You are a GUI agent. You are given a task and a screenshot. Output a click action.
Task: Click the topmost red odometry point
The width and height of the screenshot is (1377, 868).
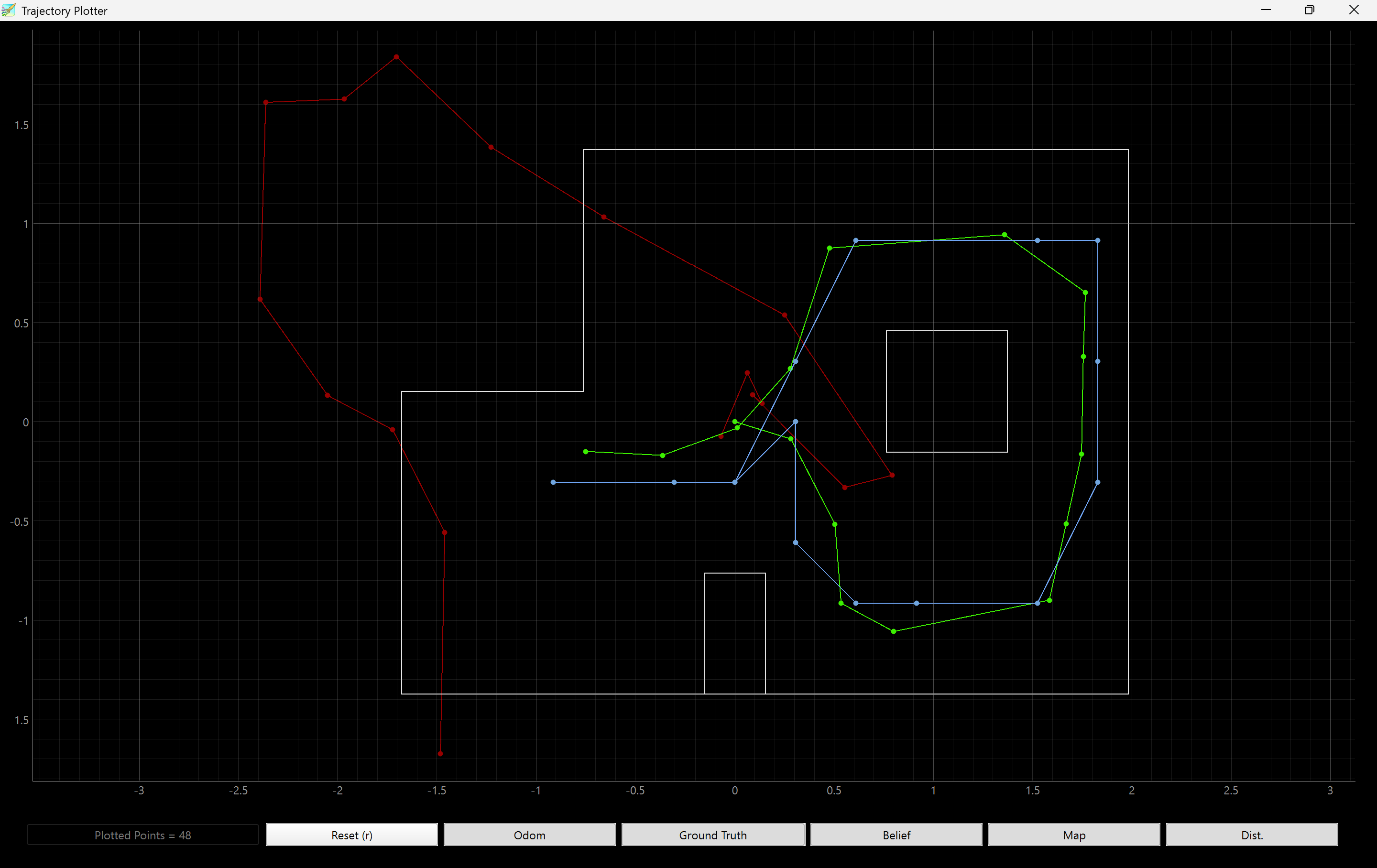coord(396,57)
